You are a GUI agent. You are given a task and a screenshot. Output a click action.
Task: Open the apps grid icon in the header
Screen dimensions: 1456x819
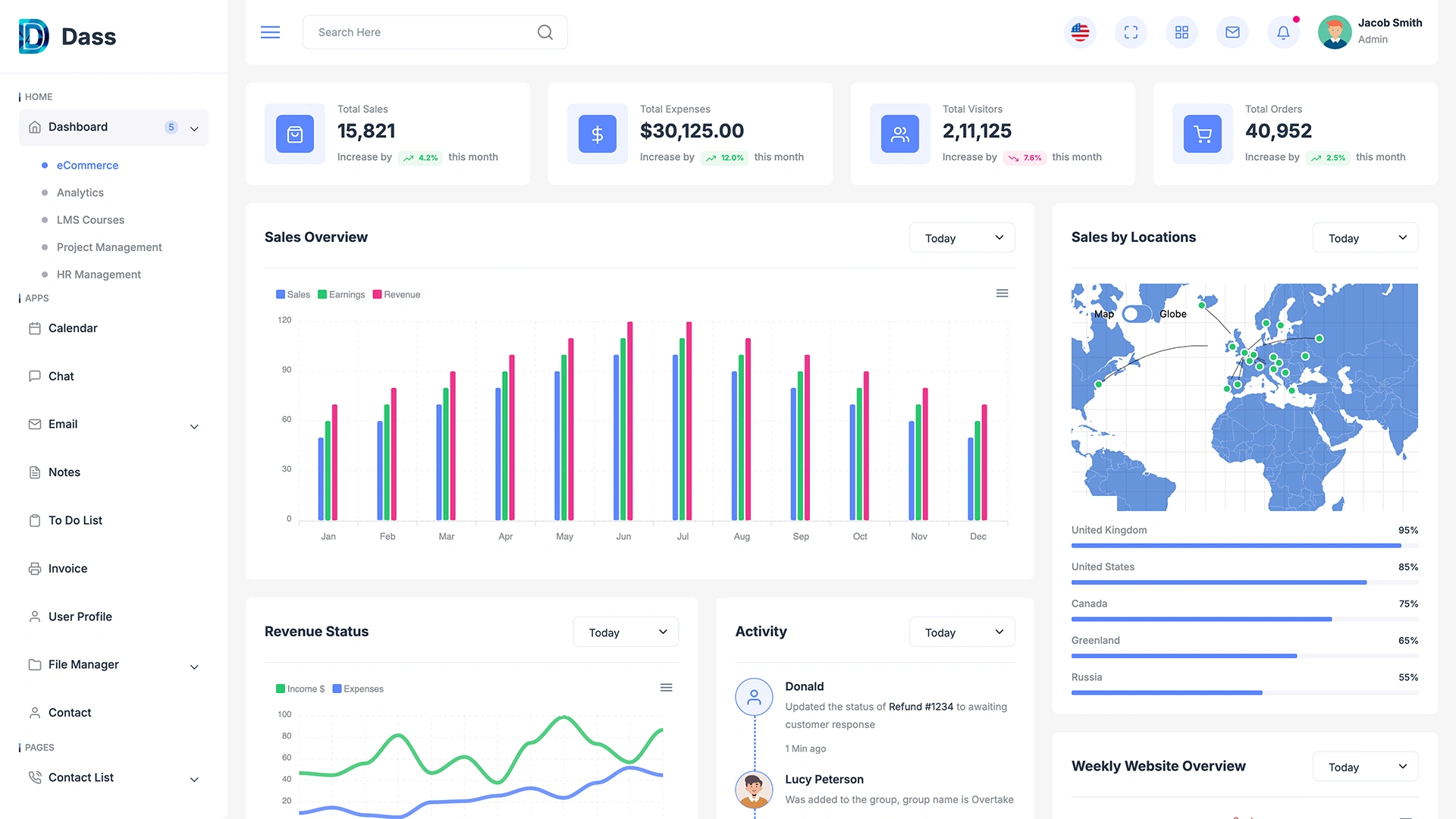pos(1181,32)
